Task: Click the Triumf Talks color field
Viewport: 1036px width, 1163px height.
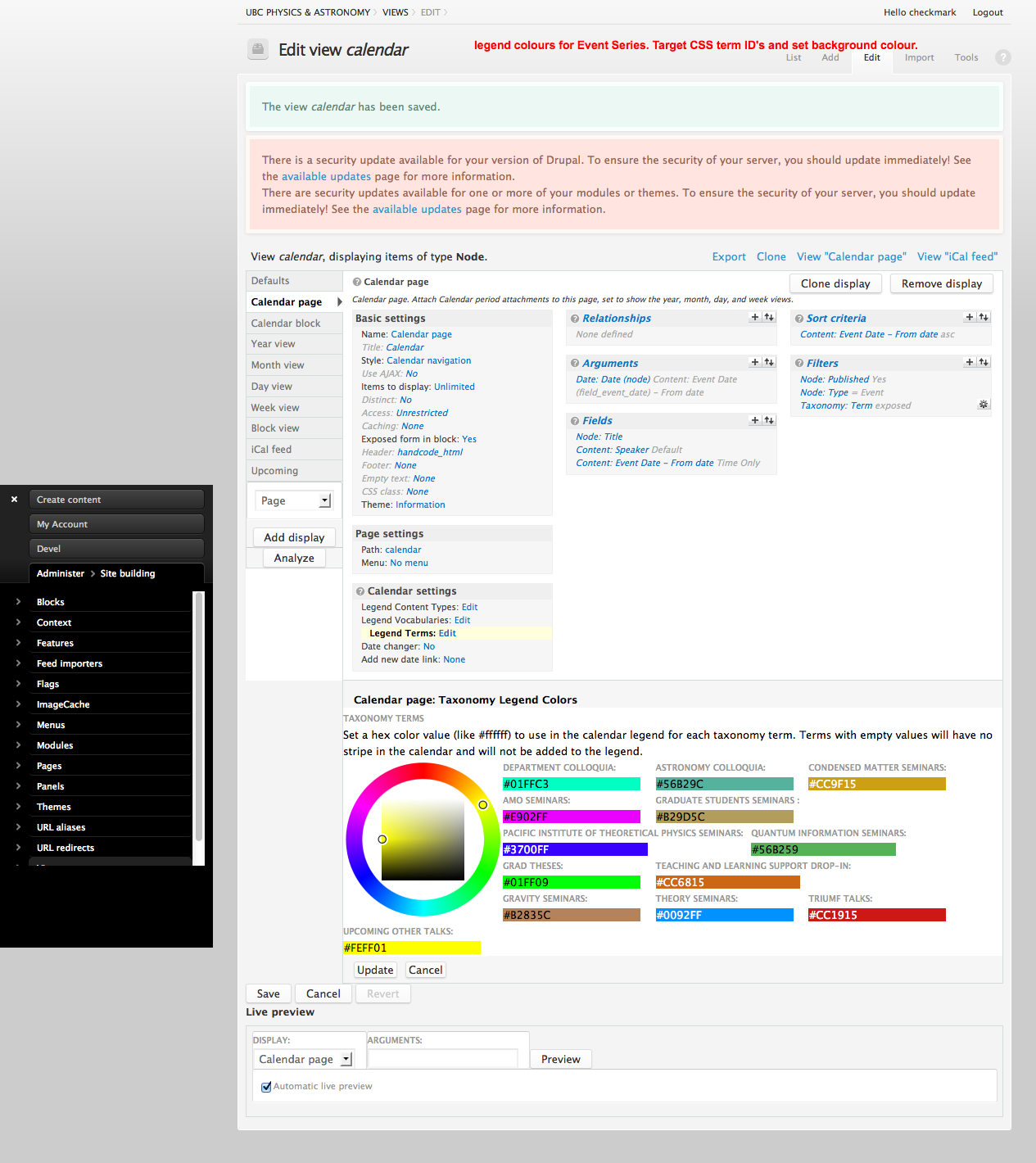Action: pyautogui.click(x=876, y=915)
